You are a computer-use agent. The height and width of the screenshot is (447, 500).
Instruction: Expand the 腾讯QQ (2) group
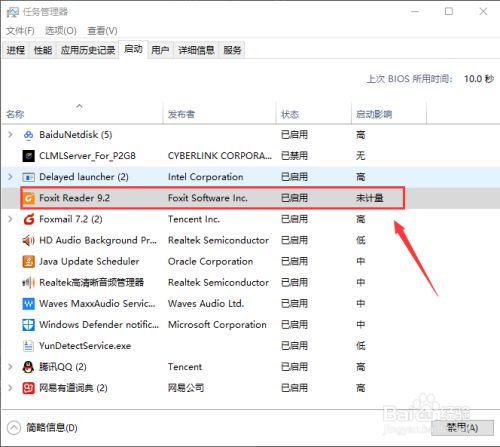(10, 367)
